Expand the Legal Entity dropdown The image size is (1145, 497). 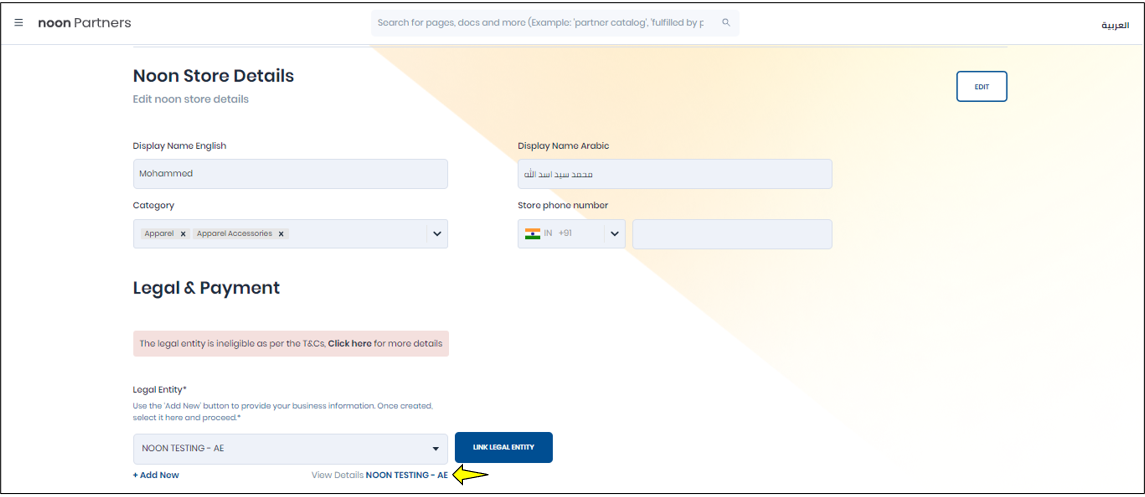click(435, 449)
